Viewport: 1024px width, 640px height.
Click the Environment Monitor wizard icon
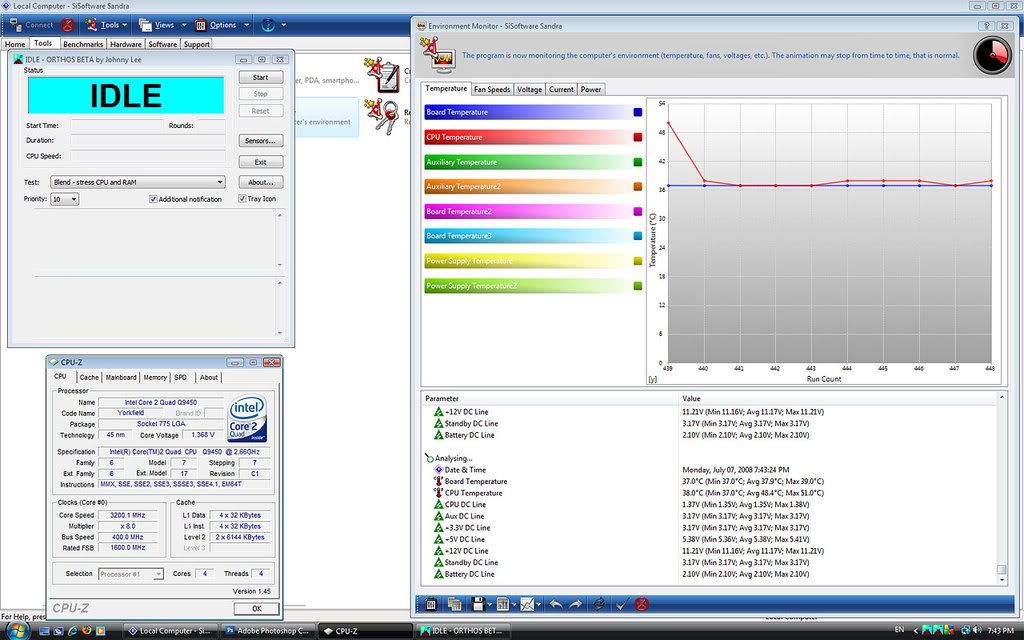(x=438, y=56)
